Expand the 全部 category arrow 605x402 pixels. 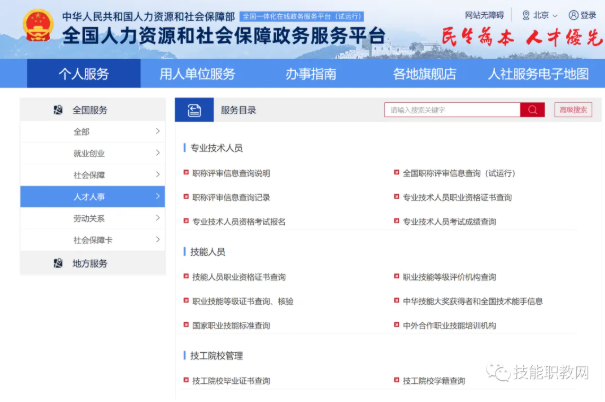pyautogui.click(x=157, y=131)
